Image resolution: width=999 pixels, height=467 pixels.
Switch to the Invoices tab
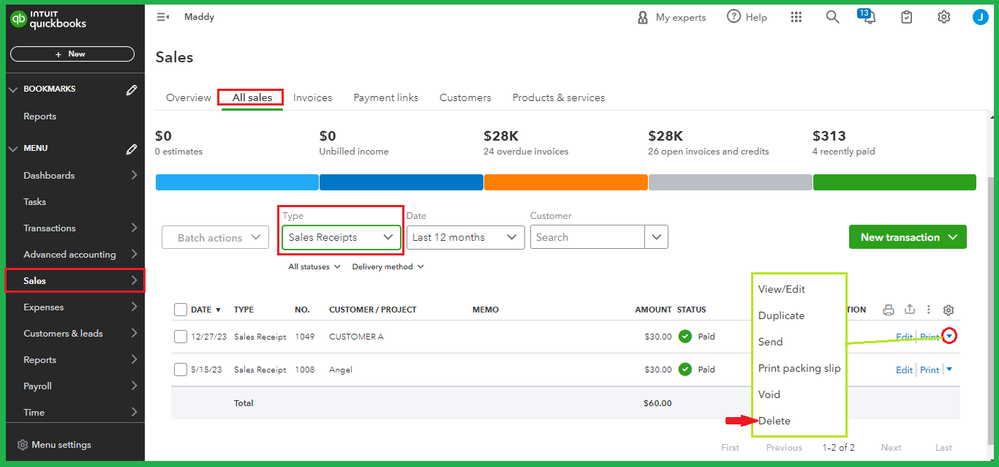pos(313,97)
